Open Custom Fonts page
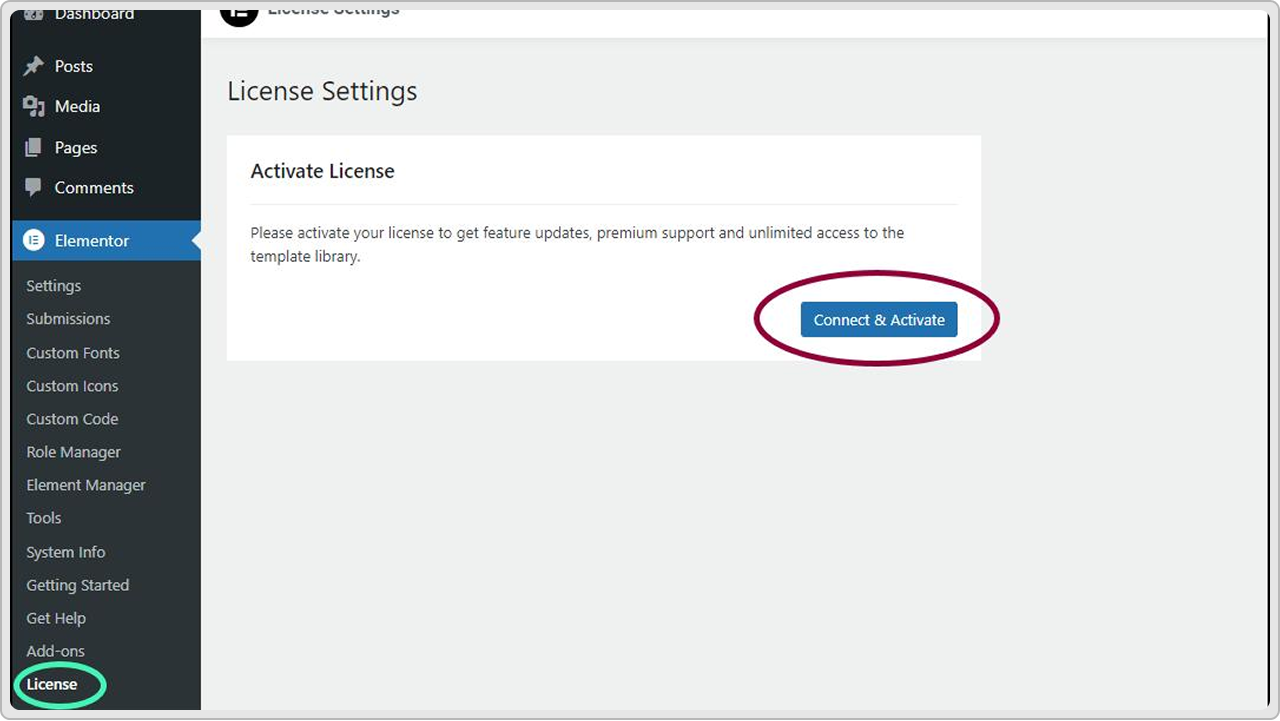The height and width of the screenshot is (721, 1280). (x=73, y=353)
